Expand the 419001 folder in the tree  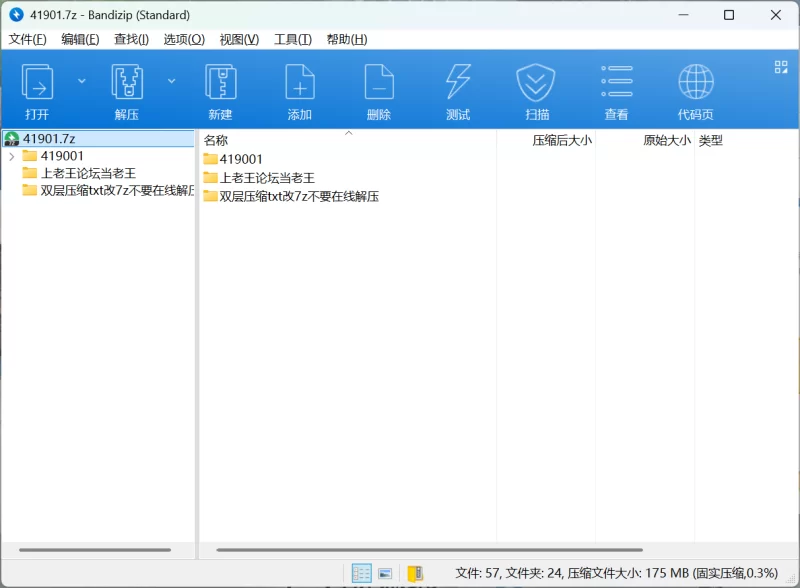[11, 156]
